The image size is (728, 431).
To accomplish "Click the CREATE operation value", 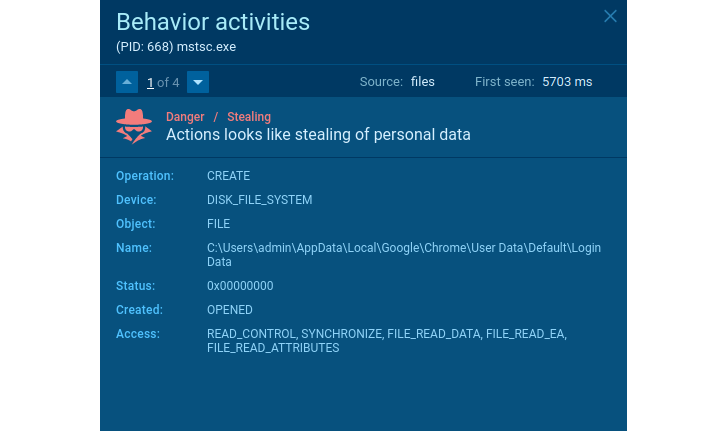I will coord(228,176).
